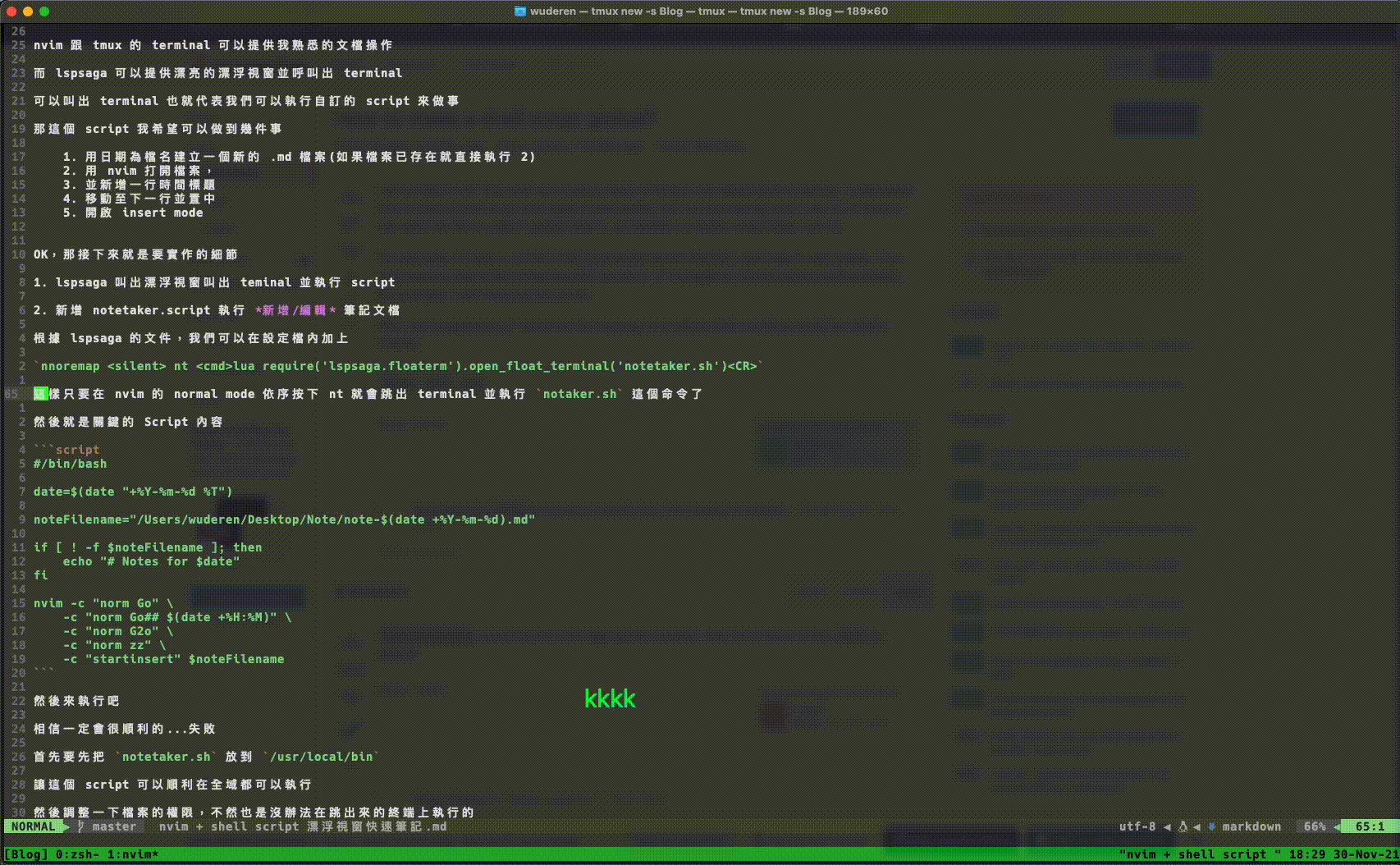Viewport: 1400px width, 865px height.
Task: Click the line '根據 lspsaga 的文件'
Action: click(190, 338)
